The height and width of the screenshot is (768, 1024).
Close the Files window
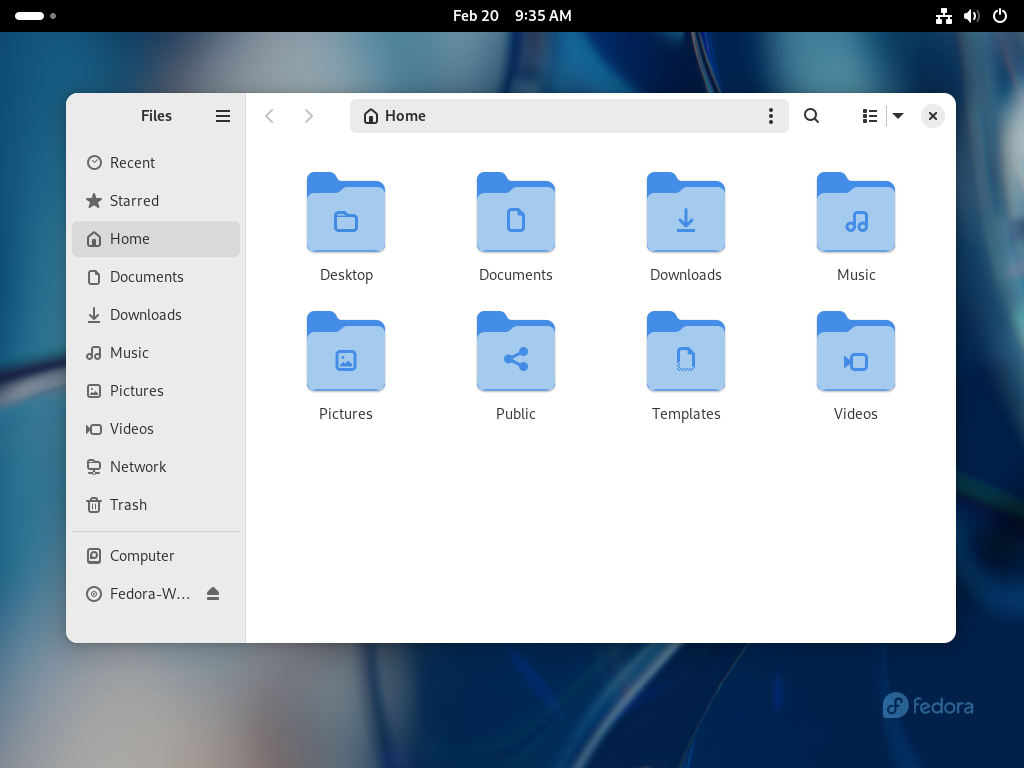click(933, 116)
